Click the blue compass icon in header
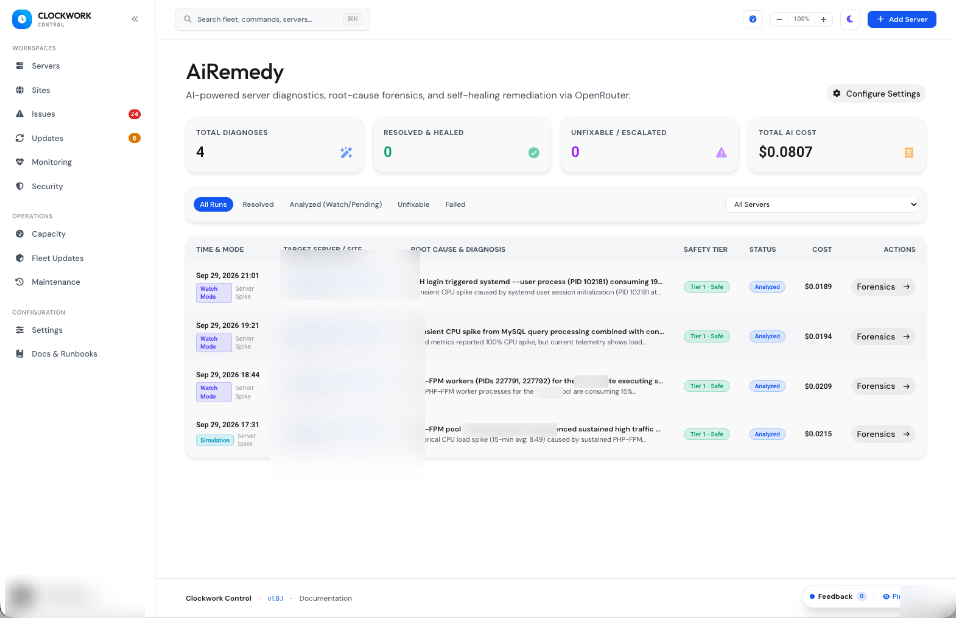The image size is (956, 618). [x=752, y=19]
